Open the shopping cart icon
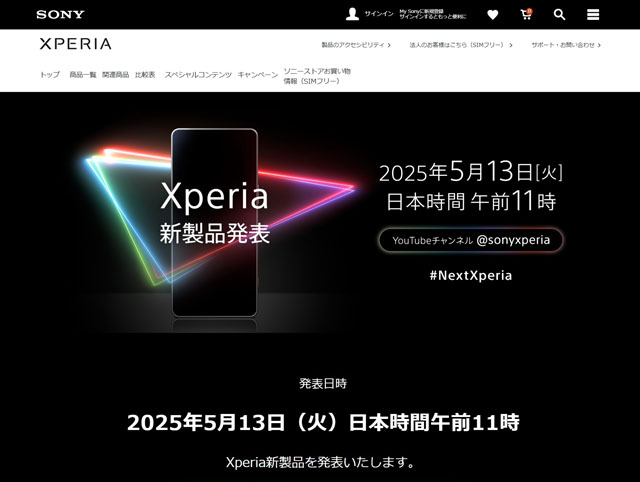Screen dimensions: 640x482 point(526,14)
